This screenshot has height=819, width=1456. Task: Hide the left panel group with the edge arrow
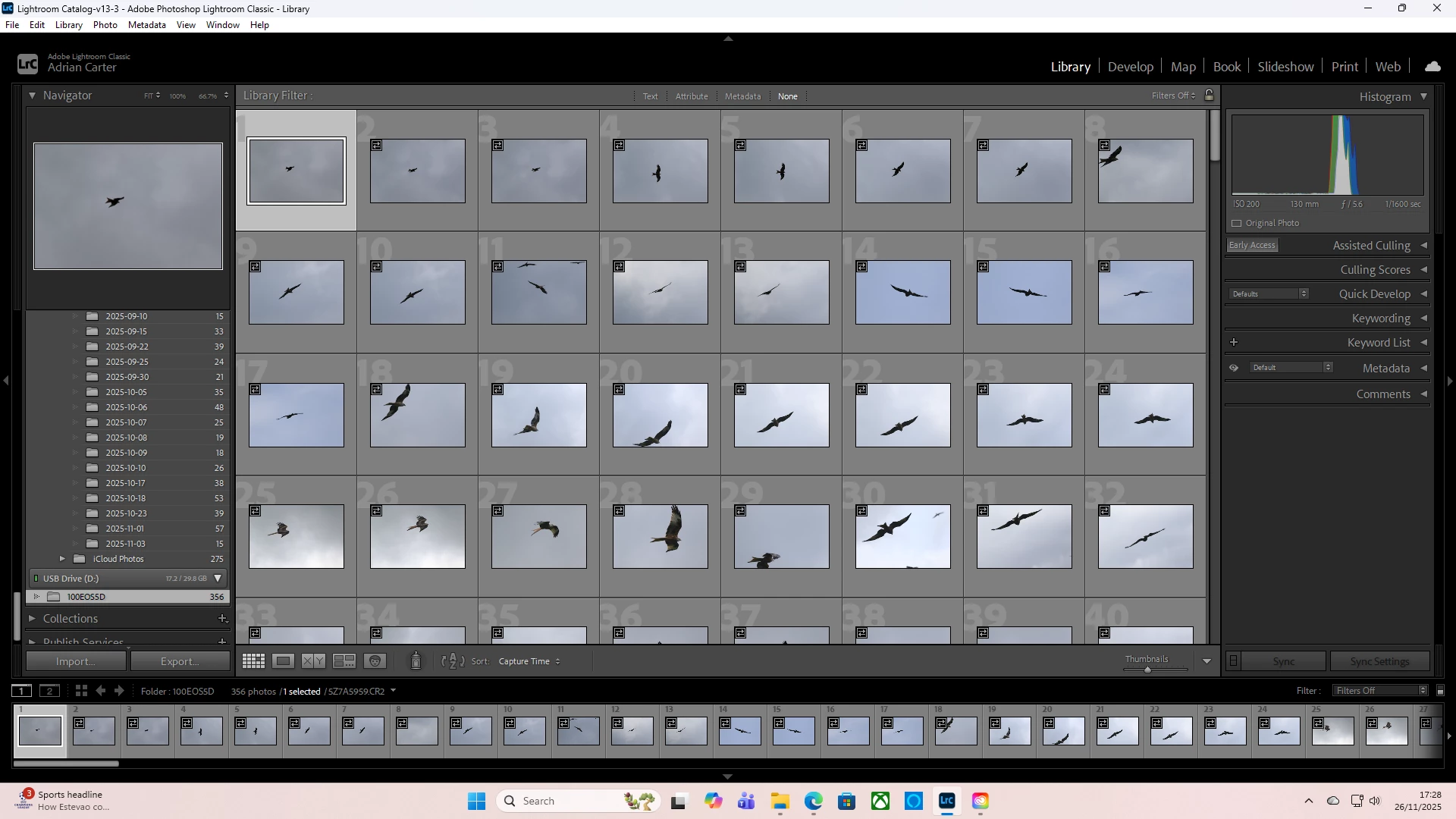point(6,381)
